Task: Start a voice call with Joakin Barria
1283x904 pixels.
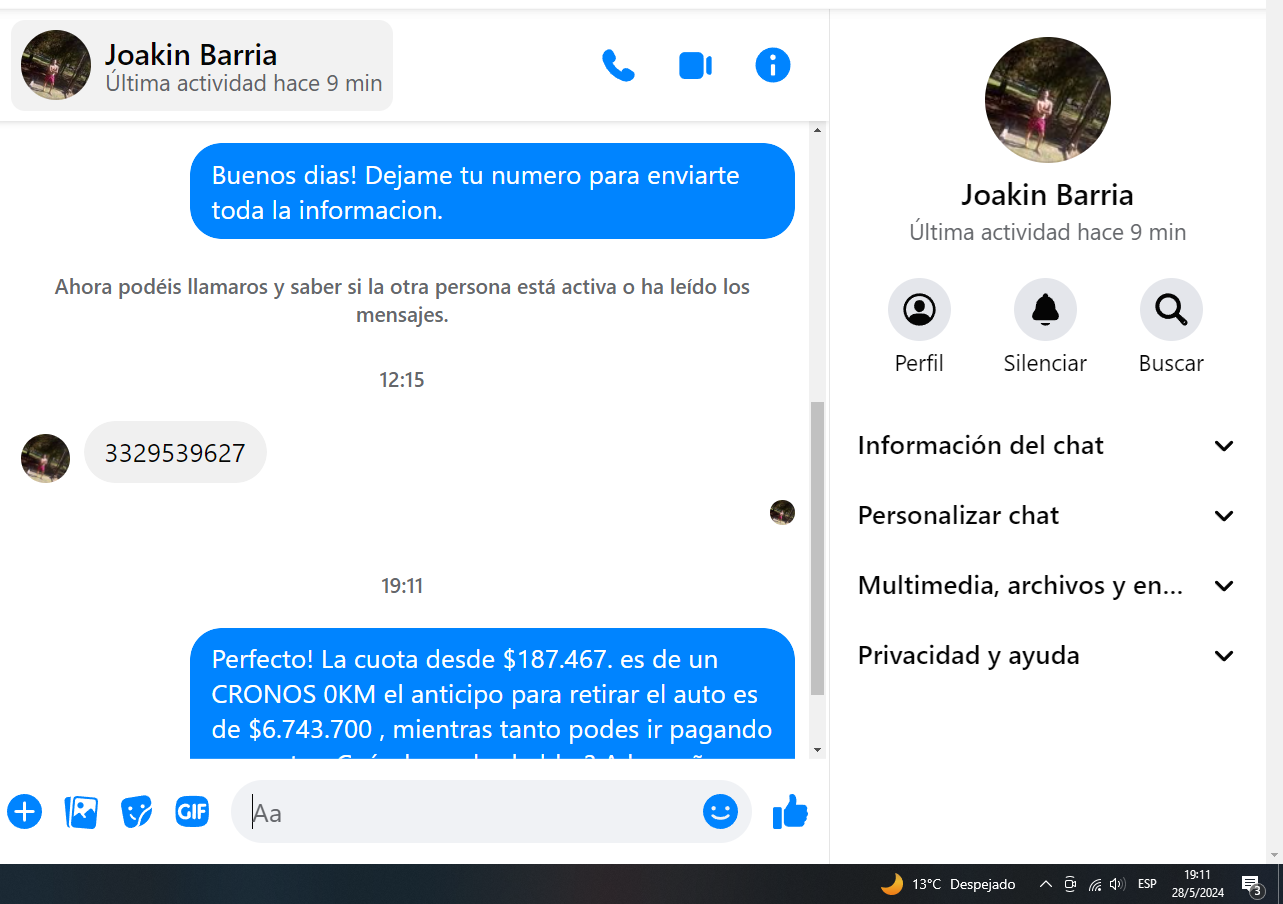Action: tap(618, 66)
